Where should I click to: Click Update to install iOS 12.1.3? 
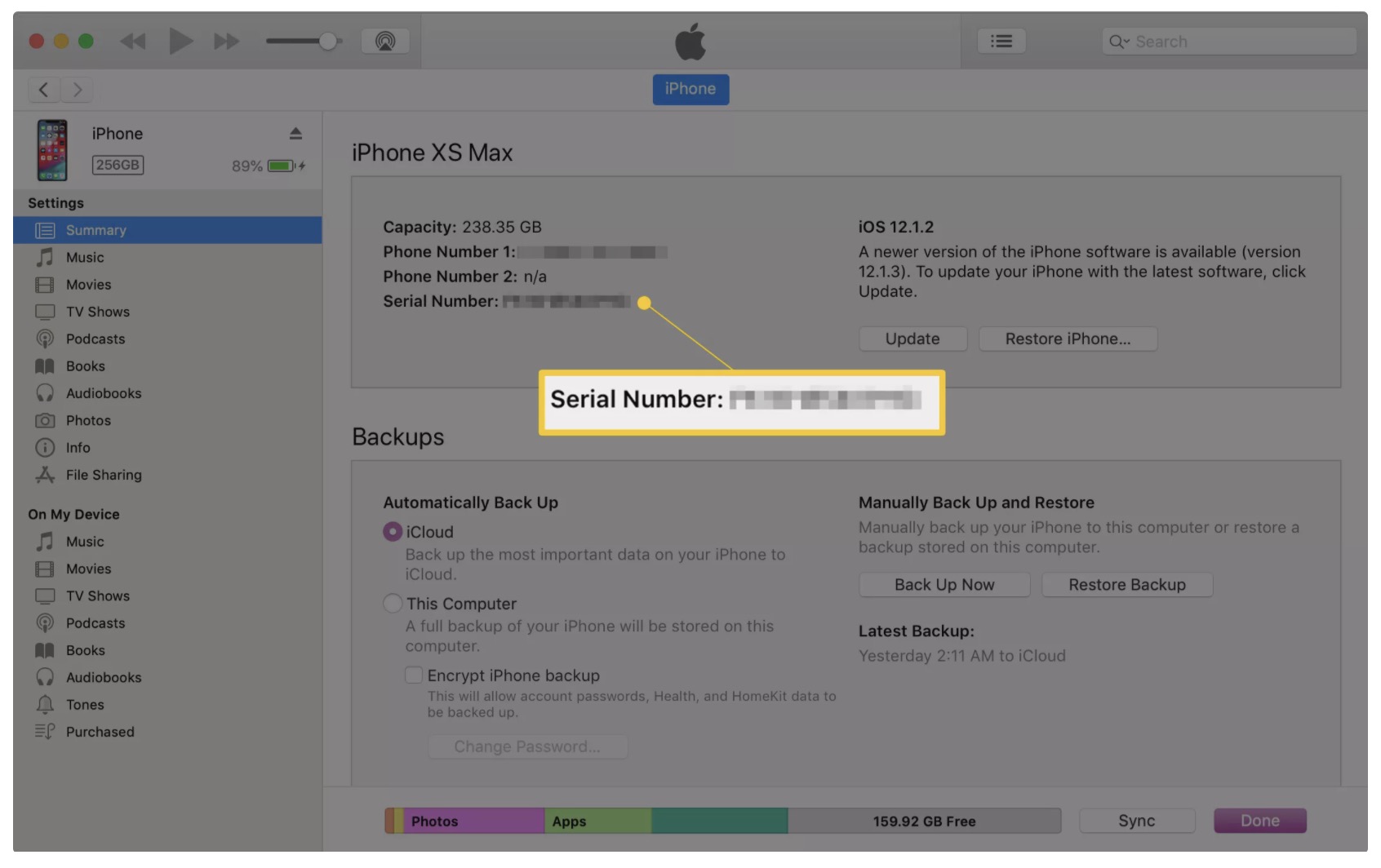coord(912,339)
